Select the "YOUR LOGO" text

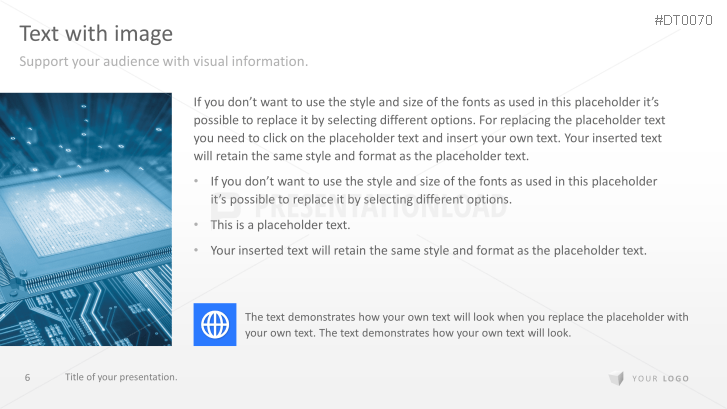coord(660,378)
